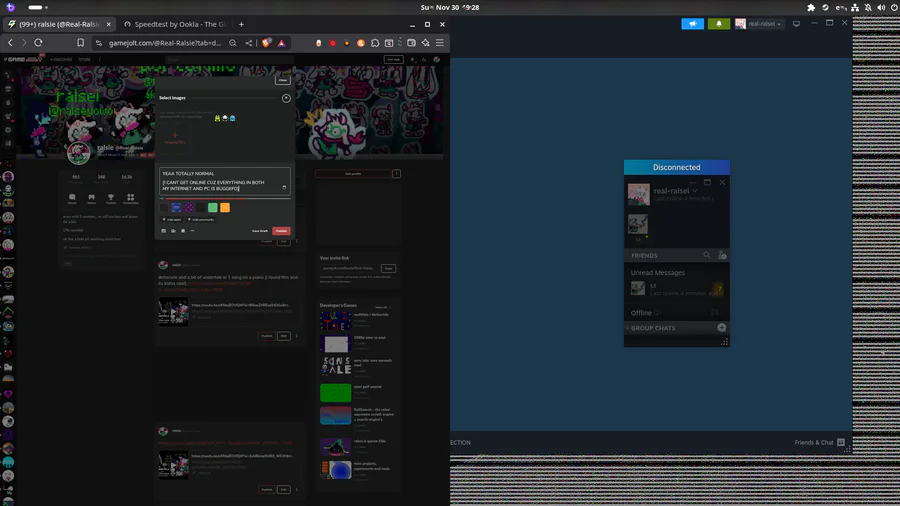Image resolution: width=900 pixels, height=506 pixels.
Task: Open Steam Big Picture mode icon
Action: (796, 24)
